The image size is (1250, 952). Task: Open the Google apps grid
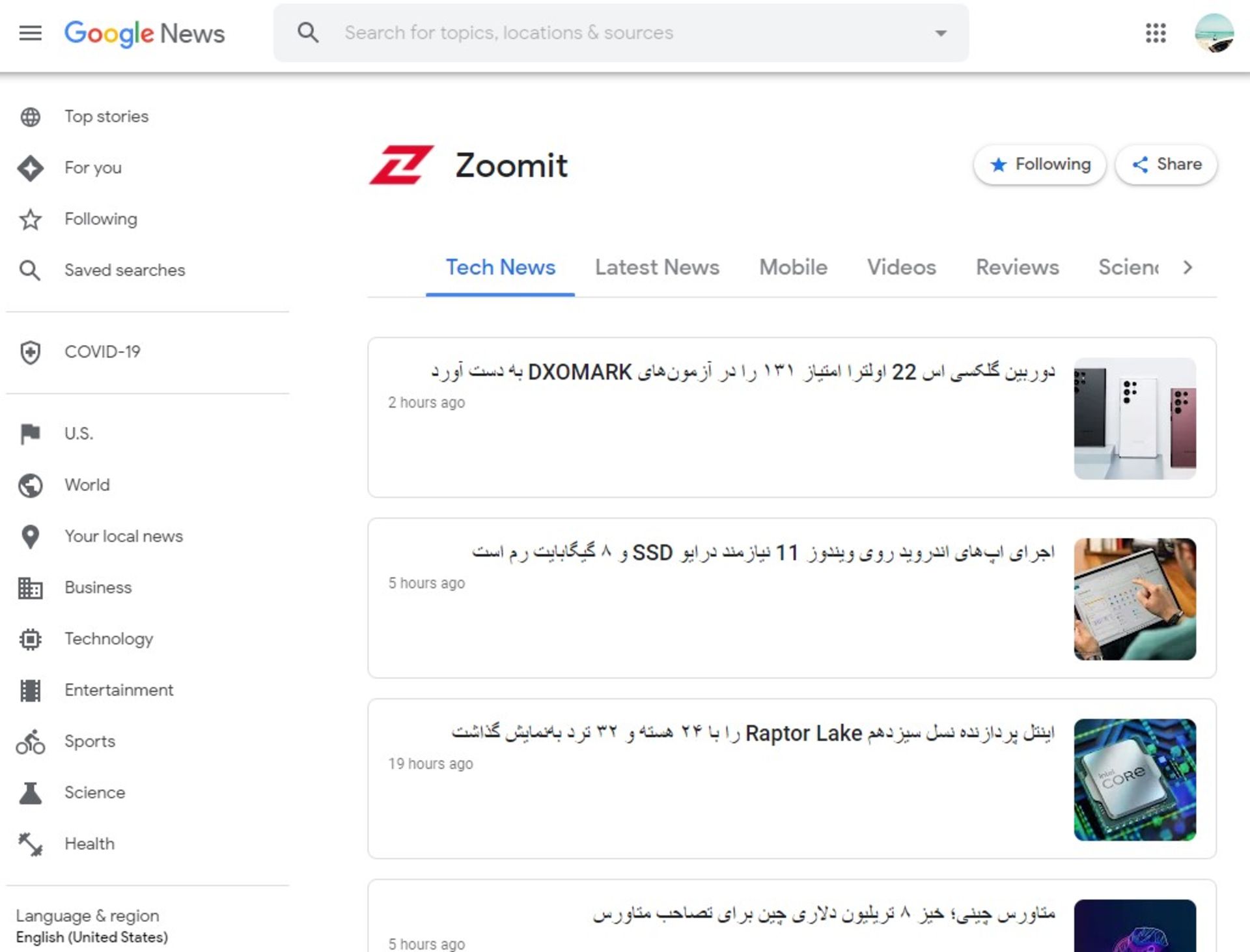(1156, 33)
